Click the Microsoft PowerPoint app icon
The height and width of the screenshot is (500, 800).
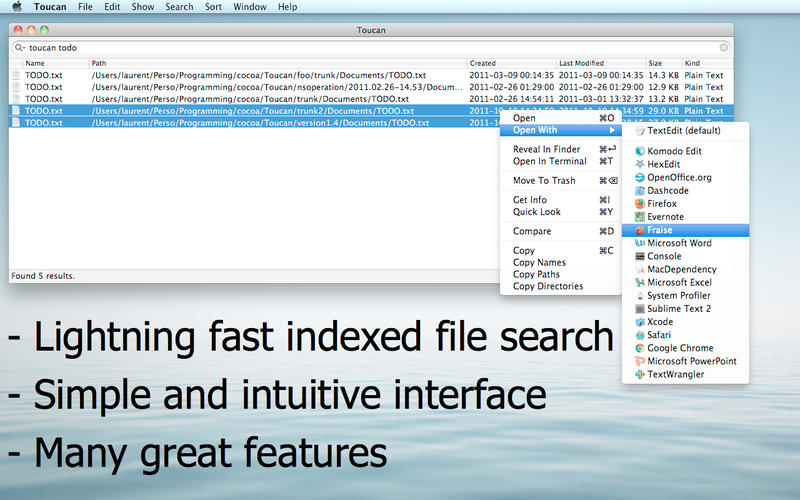pos(640,361)
